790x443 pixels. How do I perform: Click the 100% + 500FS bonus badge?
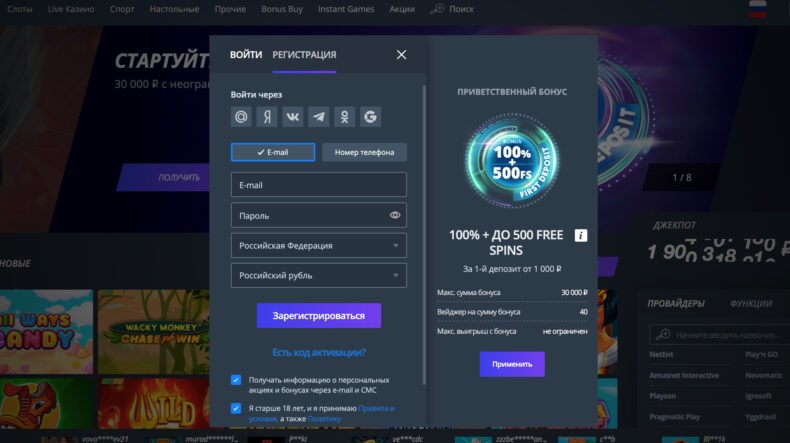click(512, 161)
